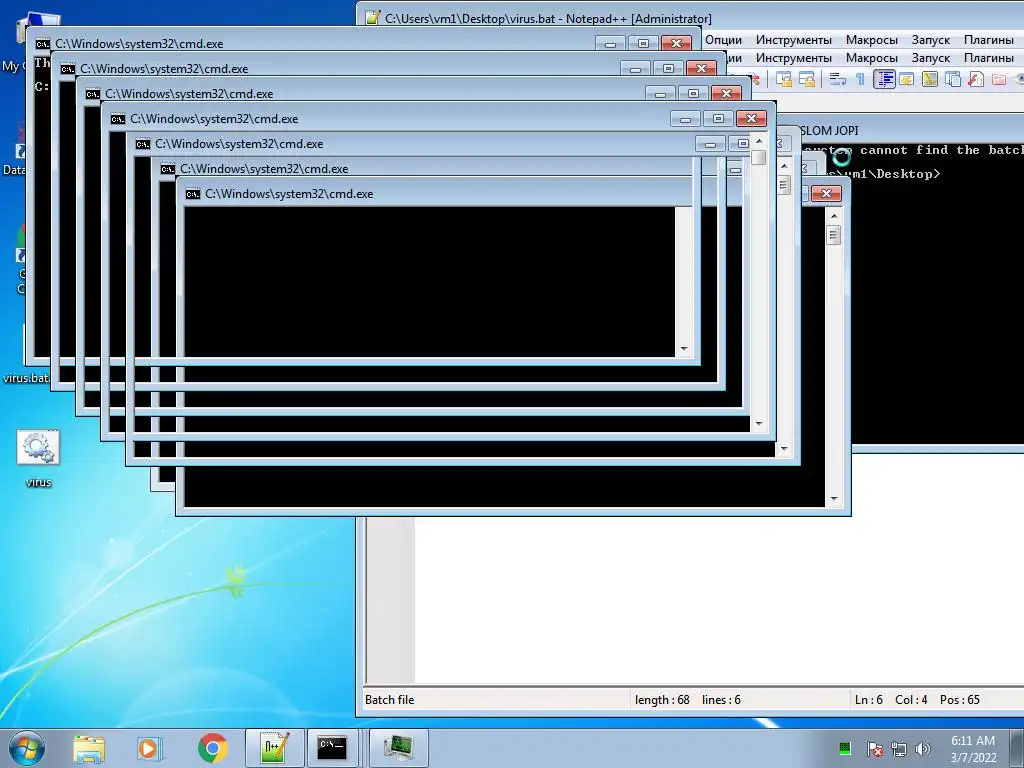Open Плагины in the lower menu row
This screenshot has width=1024, height=768.
click(989, 58)
